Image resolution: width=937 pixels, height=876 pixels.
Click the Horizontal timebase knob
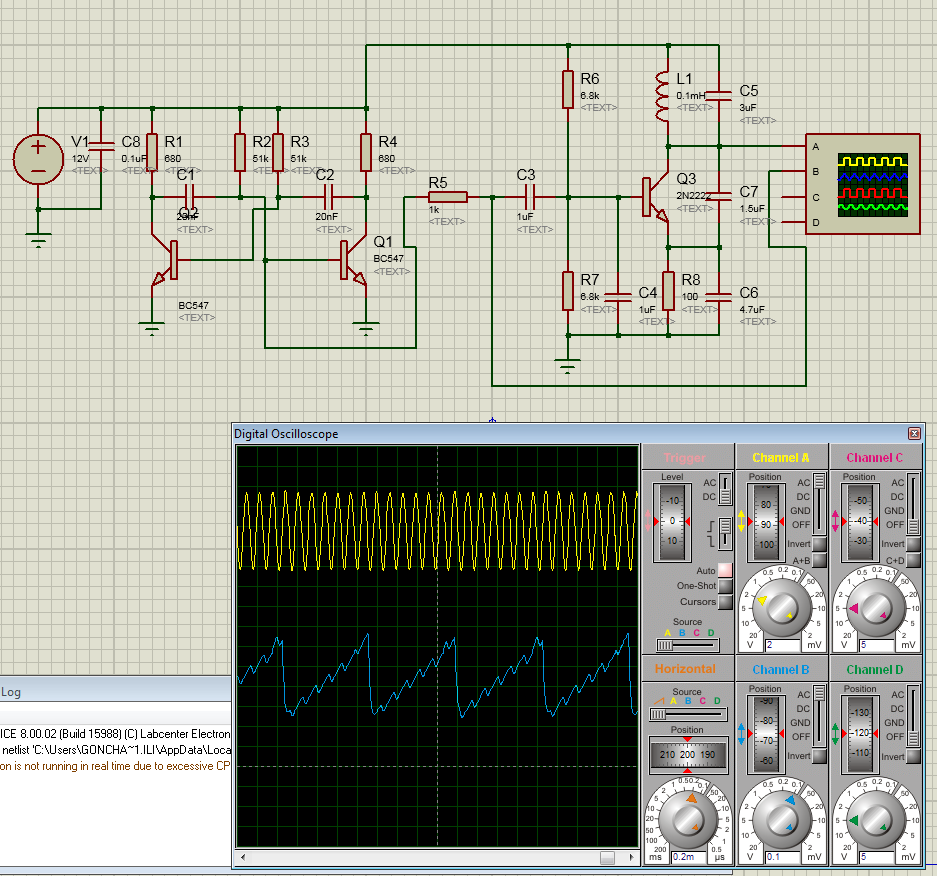(x=687, y=819)
